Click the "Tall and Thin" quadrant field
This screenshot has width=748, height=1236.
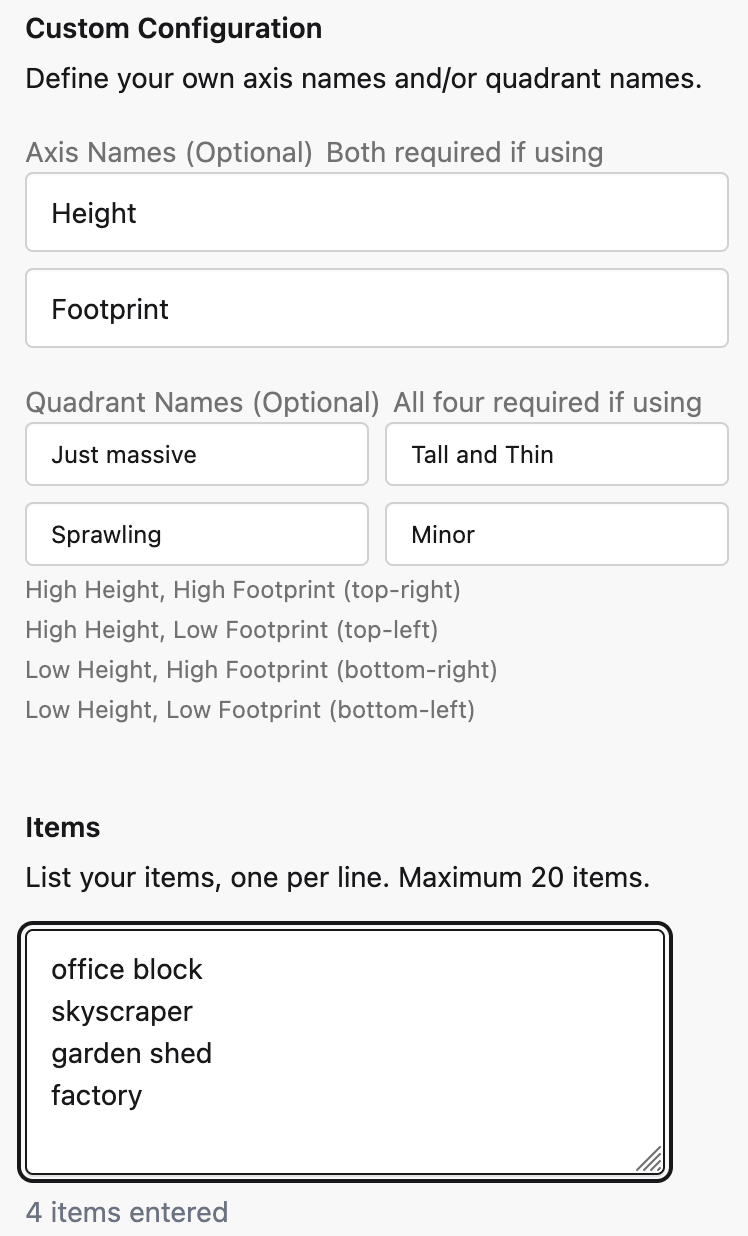pyautogui.click(x=556, y=455)
